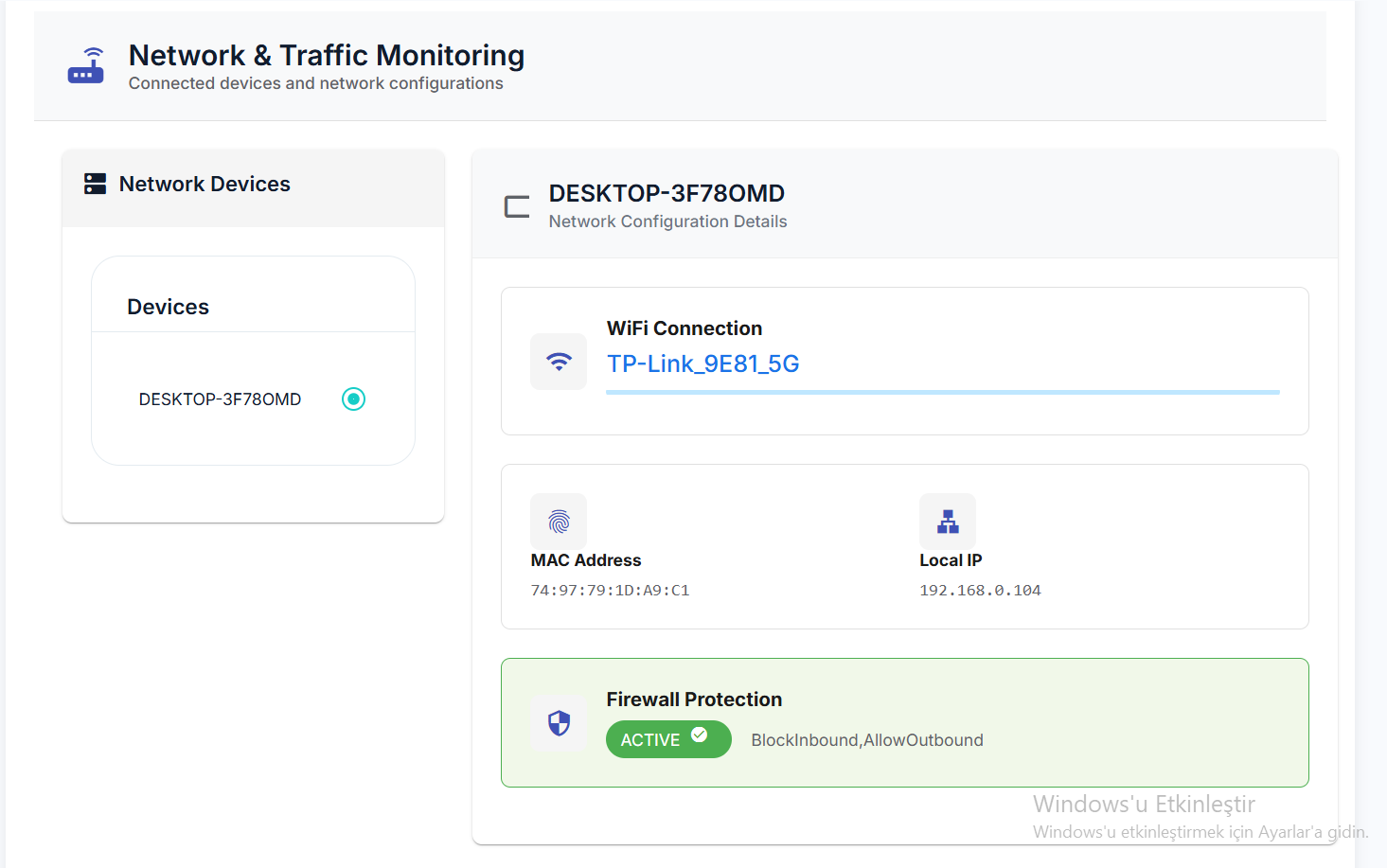The height and width of the screenshot is (868, 1387).
Task: Open the TP-Link_9E81_5G network link
Action: pyautogui.click(x=702, y=363)
